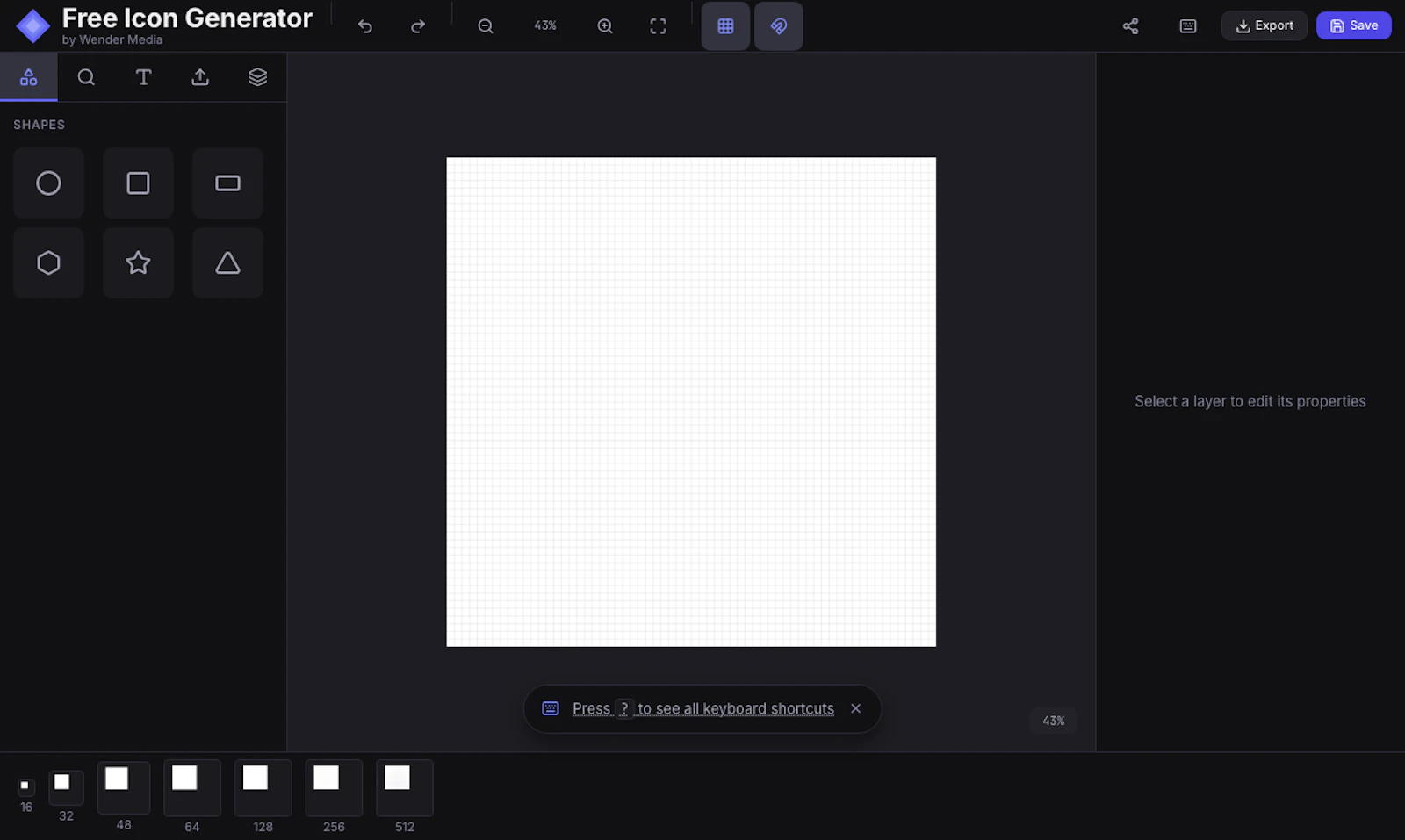This screenshot has height=840, width=1405.
Task: Open the Layers tab
Action: 257,77
